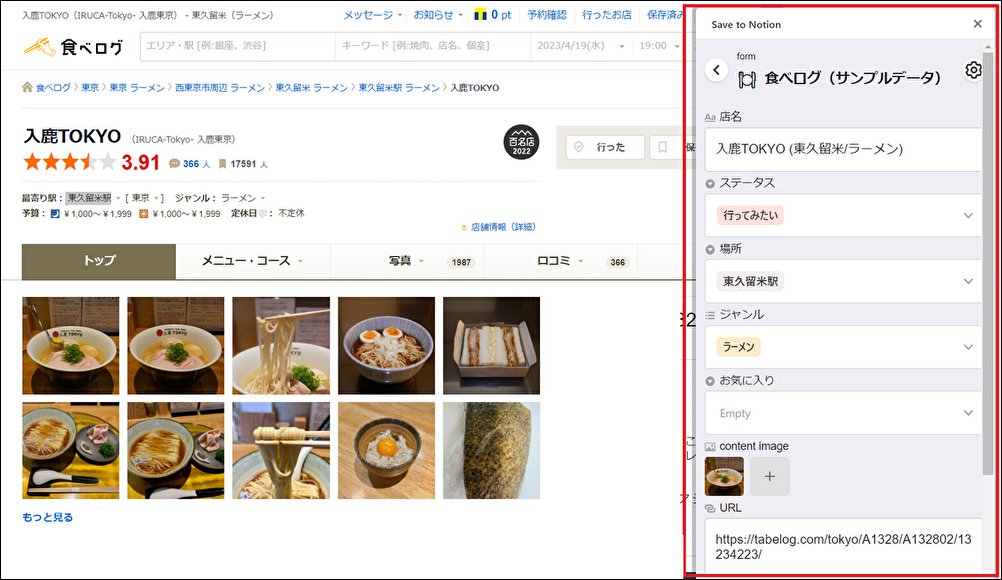This screenshot has width=1002, height=580.
Task: Open the お気に入り Empty dropdown
Action: click(x=843, y=413)
